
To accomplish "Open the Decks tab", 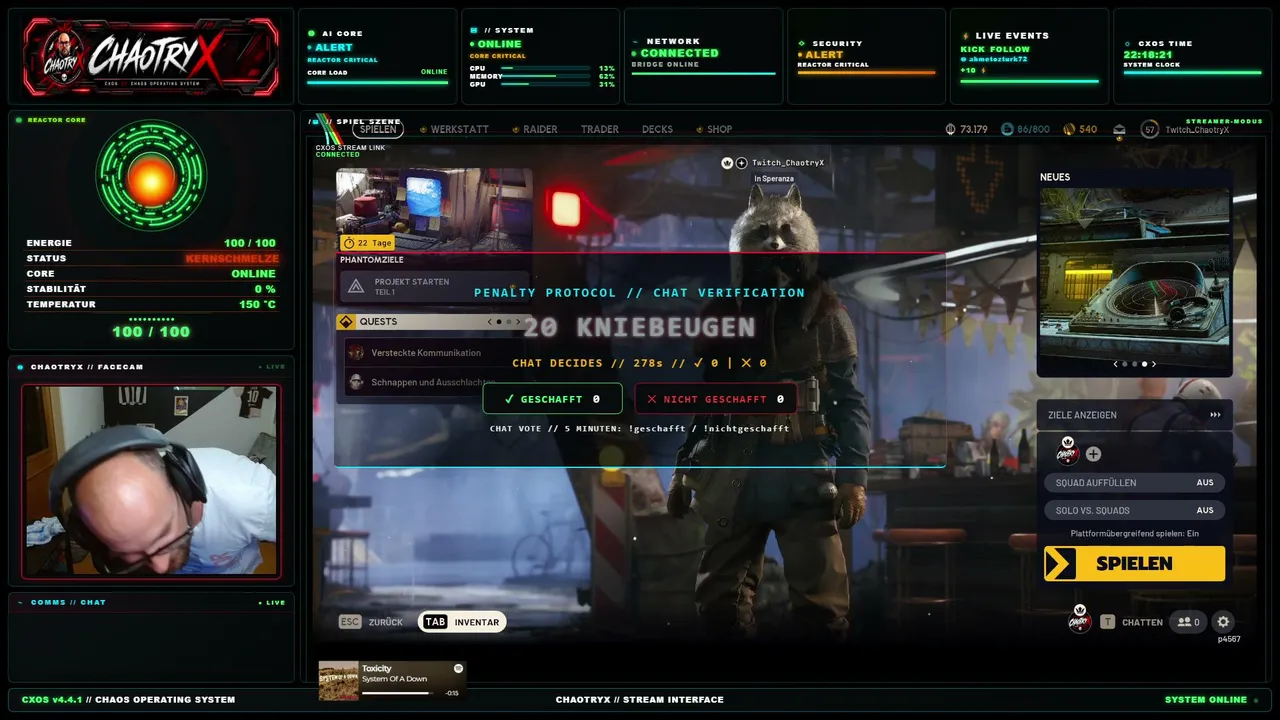I will tap(657, 129).
